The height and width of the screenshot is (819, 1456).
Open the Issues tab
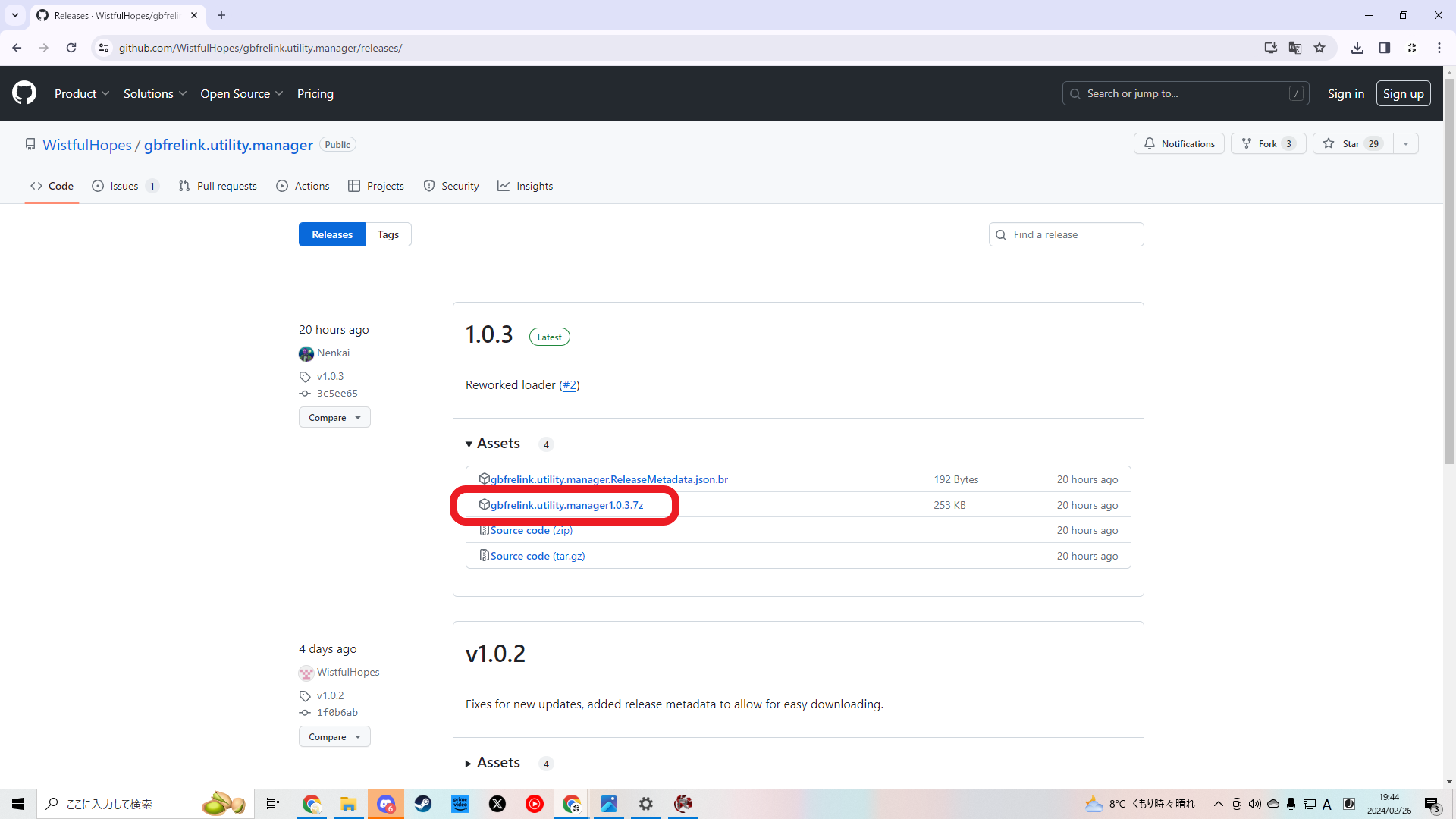point(124,186)
